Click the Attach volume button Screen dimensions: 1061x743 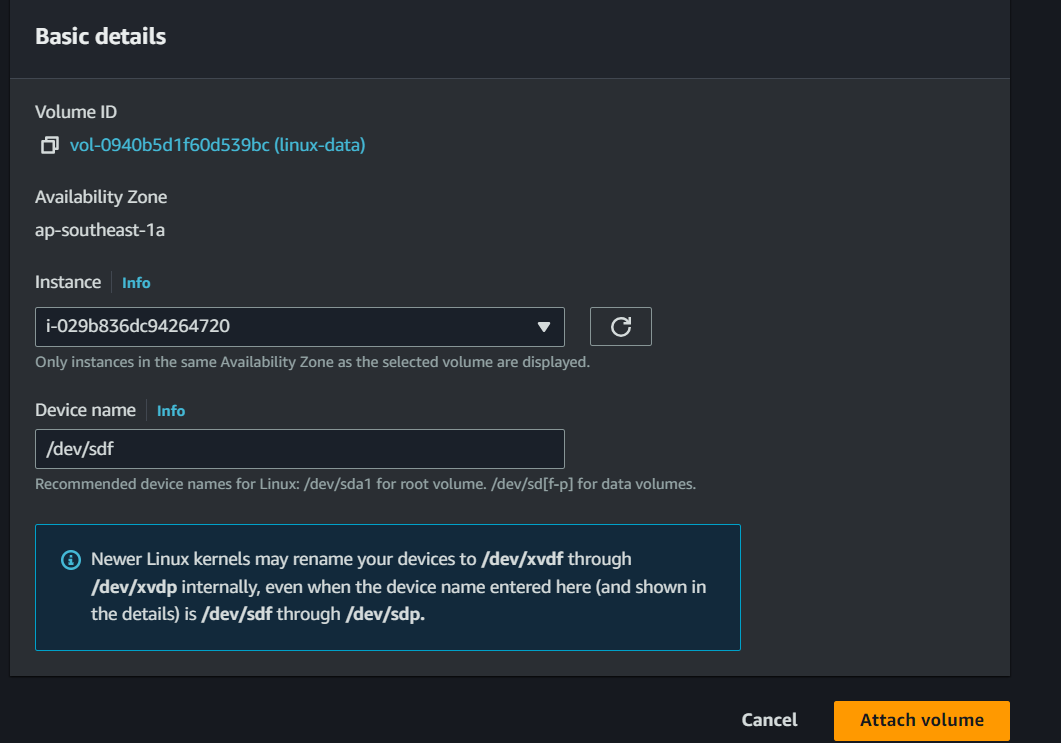tap(921, 720)
